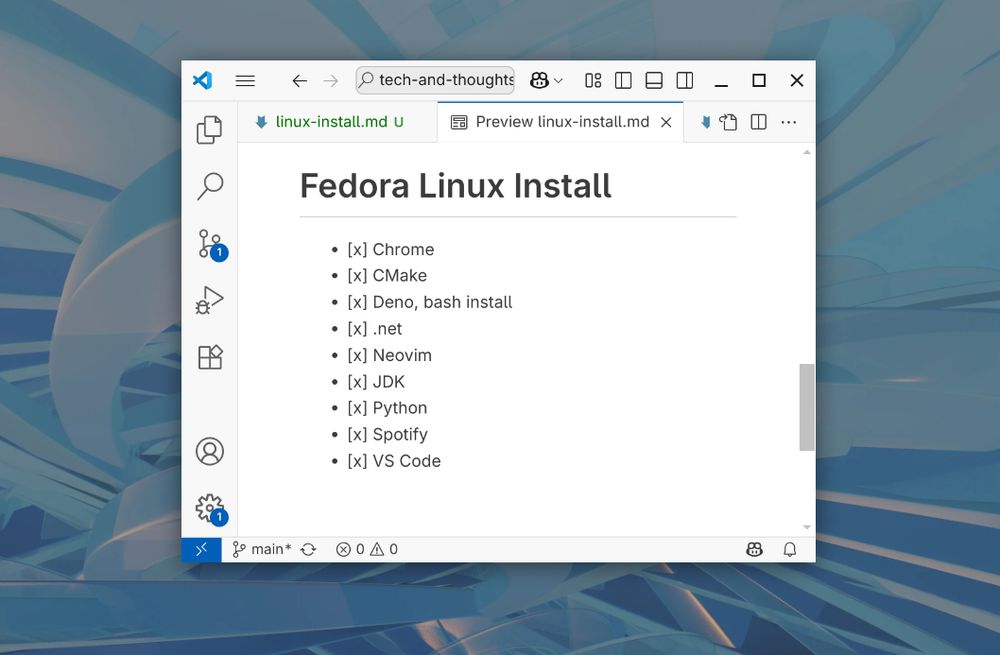1000x655 pixels.
Task: Open the Source Control view
Action: (x=209, y=243)
